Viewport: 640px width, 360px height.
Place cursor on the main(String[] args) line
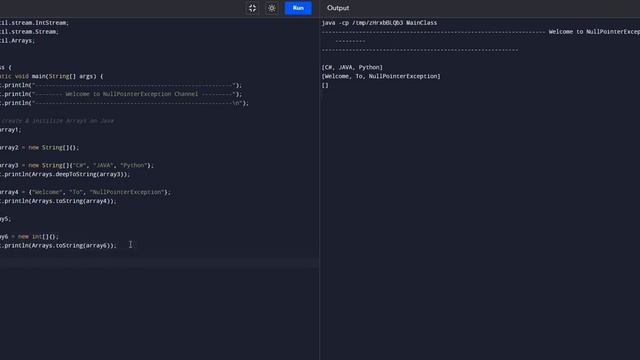pos(52,76)
